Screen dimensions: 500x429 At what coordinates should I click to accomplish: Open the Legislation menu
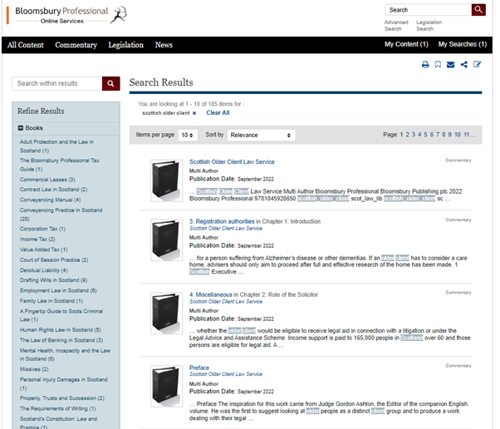coord(126,45)
